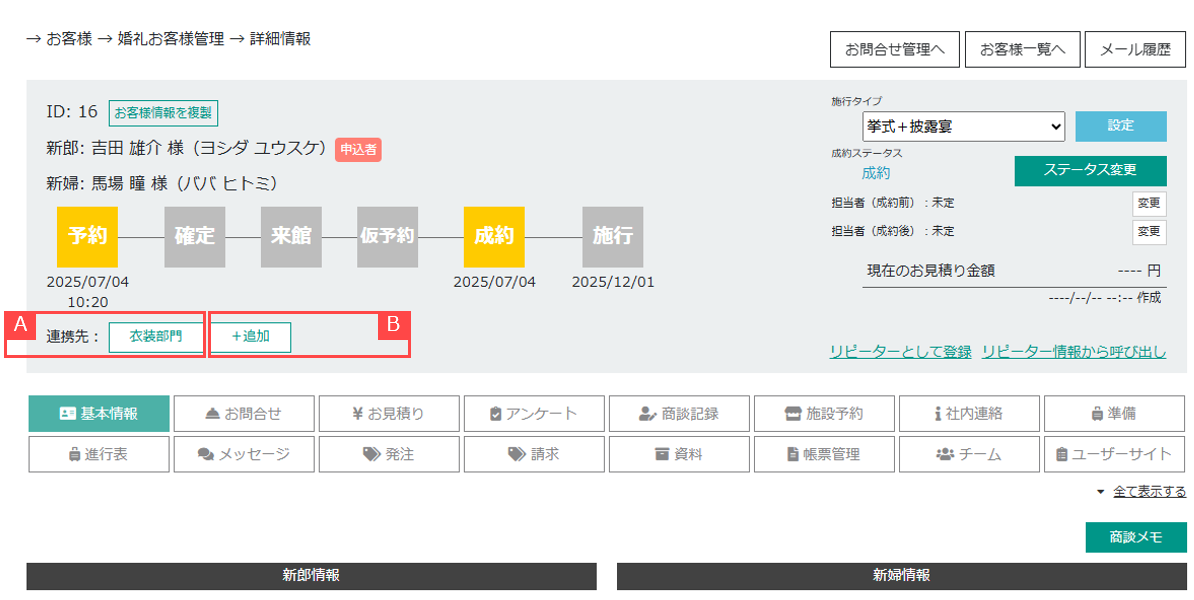Click the 設定 button
Viewport: 1194px width, 600px height.
pos(1121,126)
